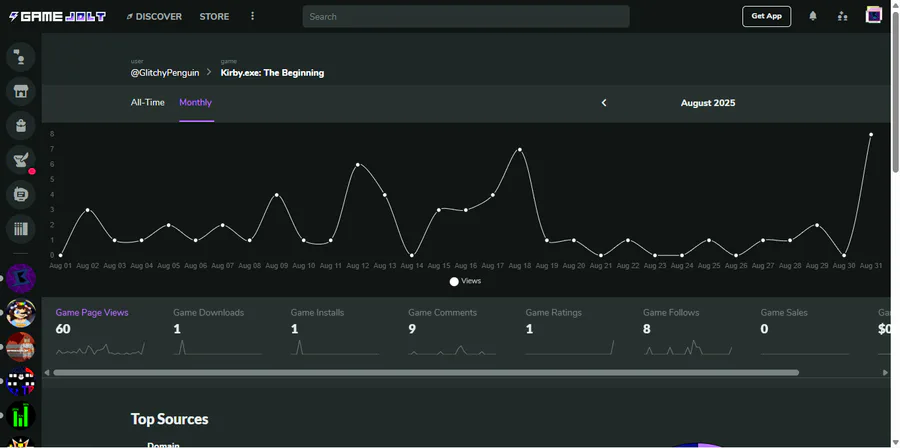Image resolution: width=900 pixels, height=448 pixels.
Task: Open the red and blue community avatar
Action: point(21,381)
